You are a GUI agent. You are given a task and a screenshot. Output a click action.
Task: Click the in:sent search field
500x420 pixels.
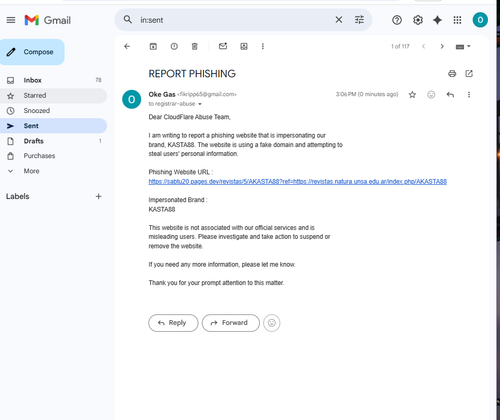tap(233, 20)
